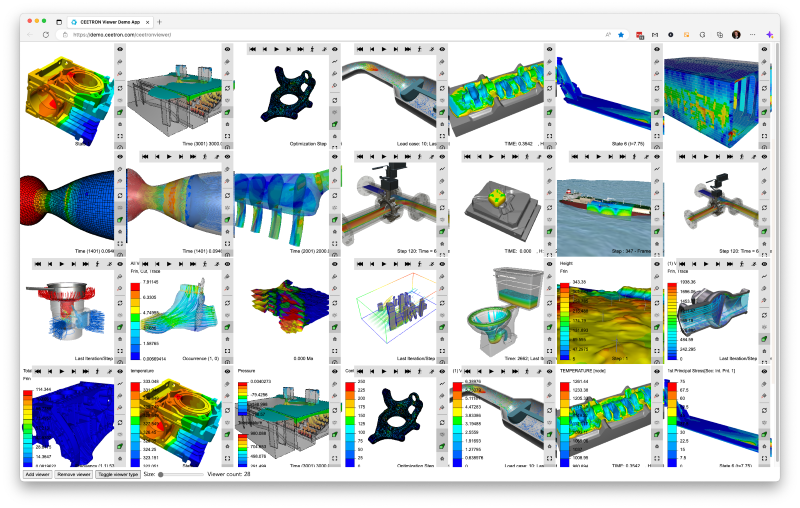This screenshot has width=800, height=508.
Task: Click green cube icon in top-row crankshaft viewer
Action: 551,113
